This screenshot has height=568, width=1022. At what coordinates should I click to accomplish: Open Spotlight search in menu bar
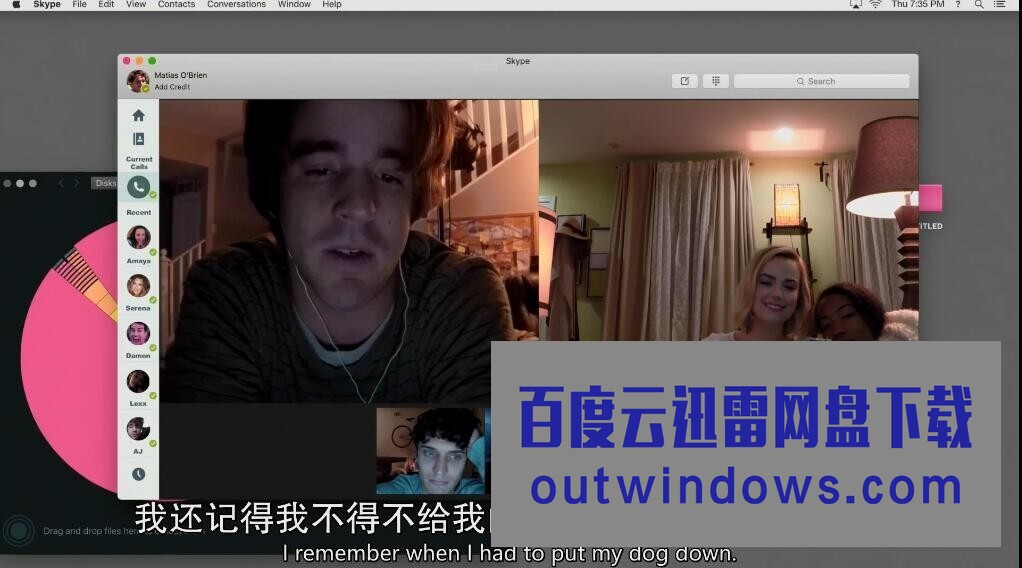pos(978,4)
